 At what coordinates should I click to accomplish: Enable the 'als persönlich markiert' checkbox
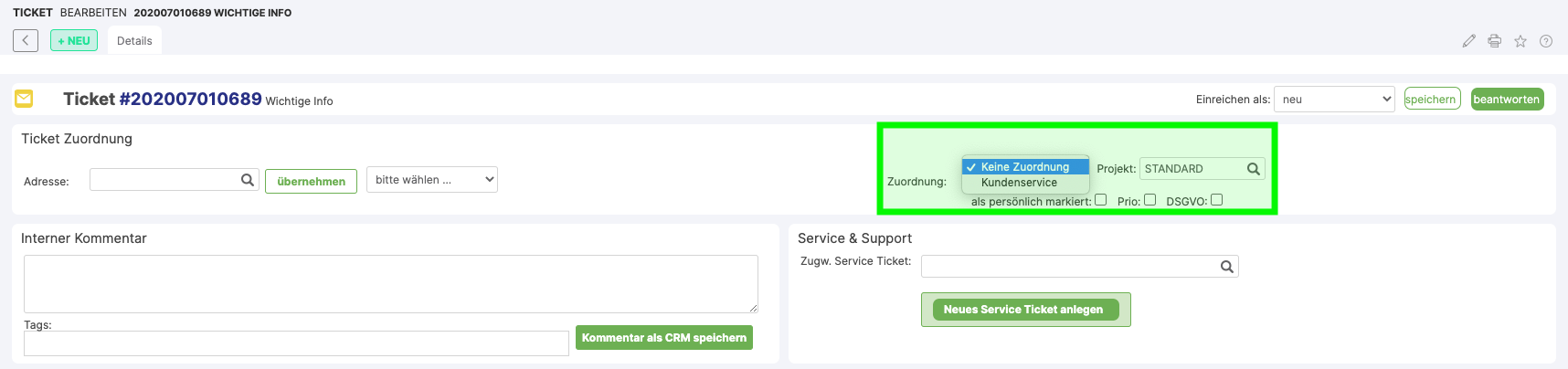click(x=1101, y=200)
